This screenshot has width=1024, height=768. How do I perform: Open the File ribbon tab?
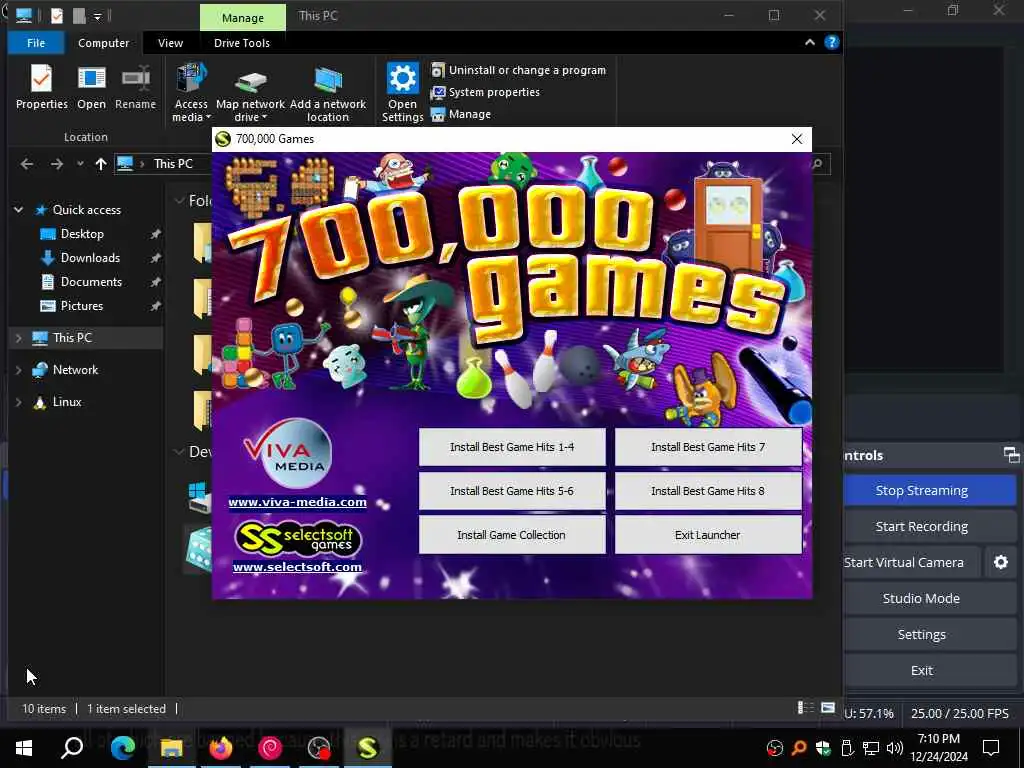pos(36,43)
